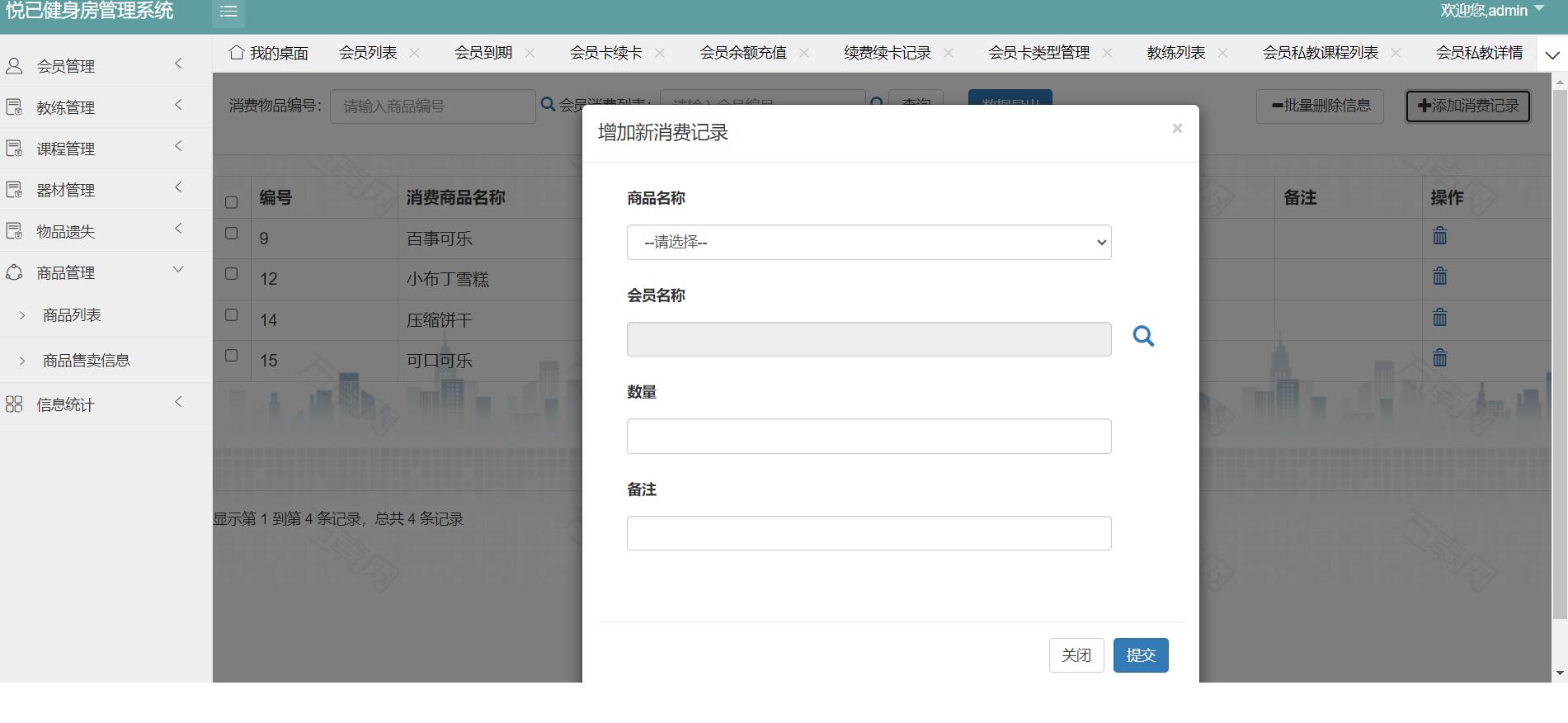Click search icon beside 消费物品编号 field
1568x723 pixels.
tap(548, 105)
